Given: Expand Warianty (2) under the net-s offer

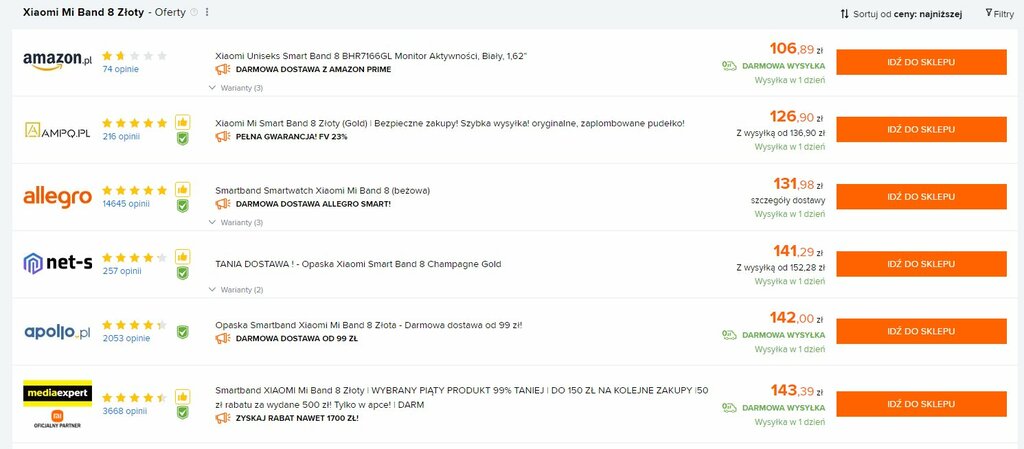Looking at the screenshot, I should 236,289.
